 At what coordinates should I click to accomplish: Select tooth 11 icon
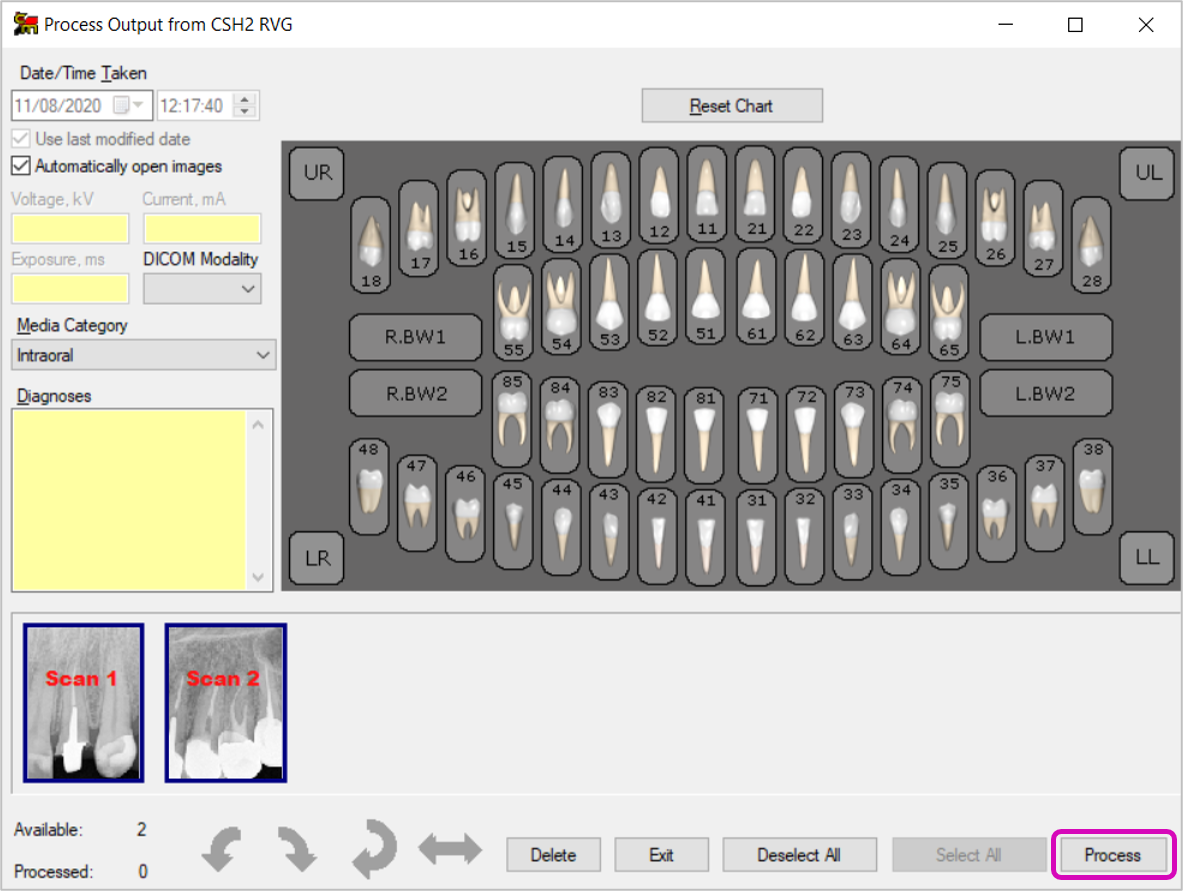[x=707, y=194]
